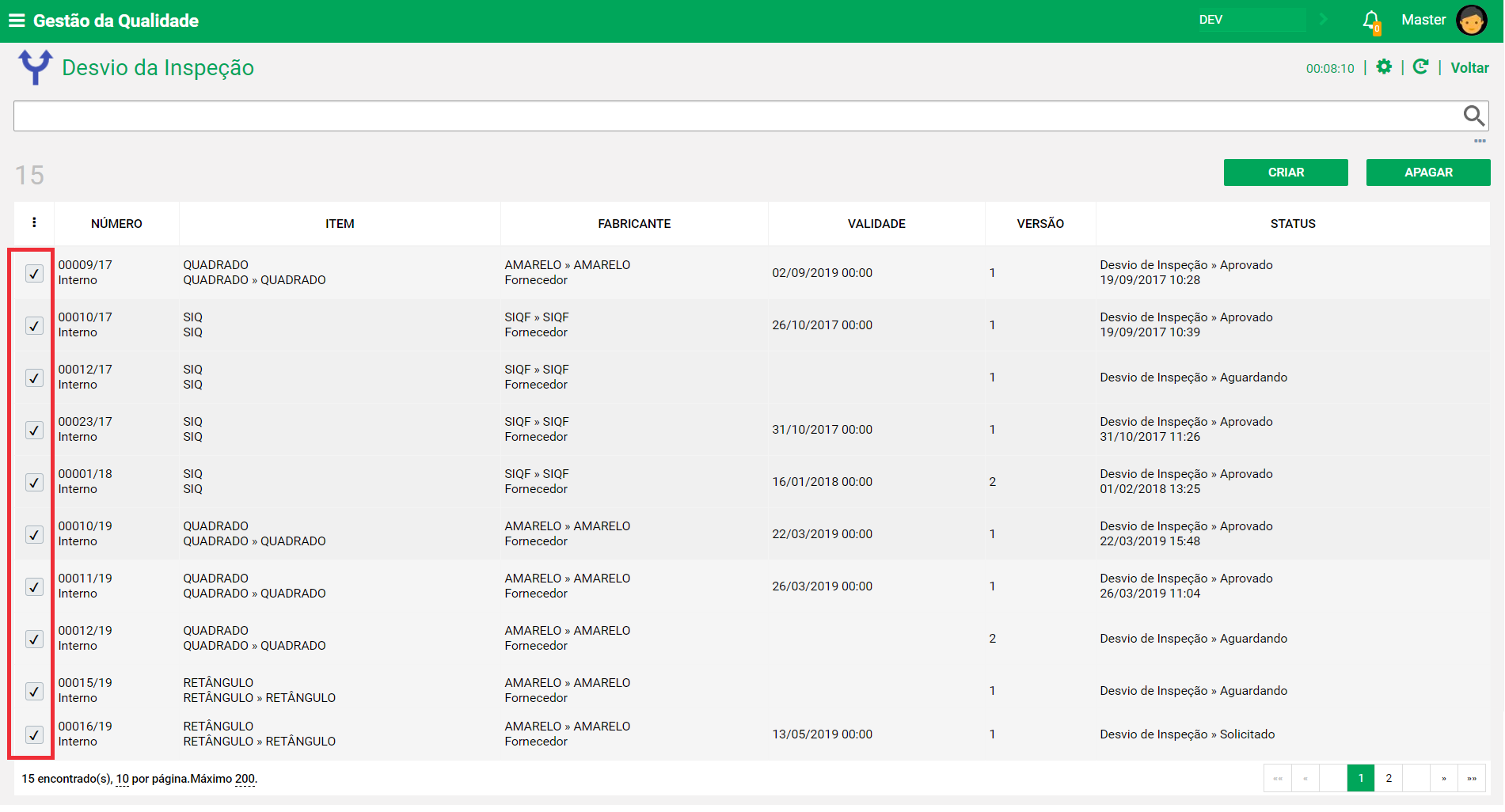Click into the search input field
This screenshot has width=1505, height=812.
click(x=736, y=116)
